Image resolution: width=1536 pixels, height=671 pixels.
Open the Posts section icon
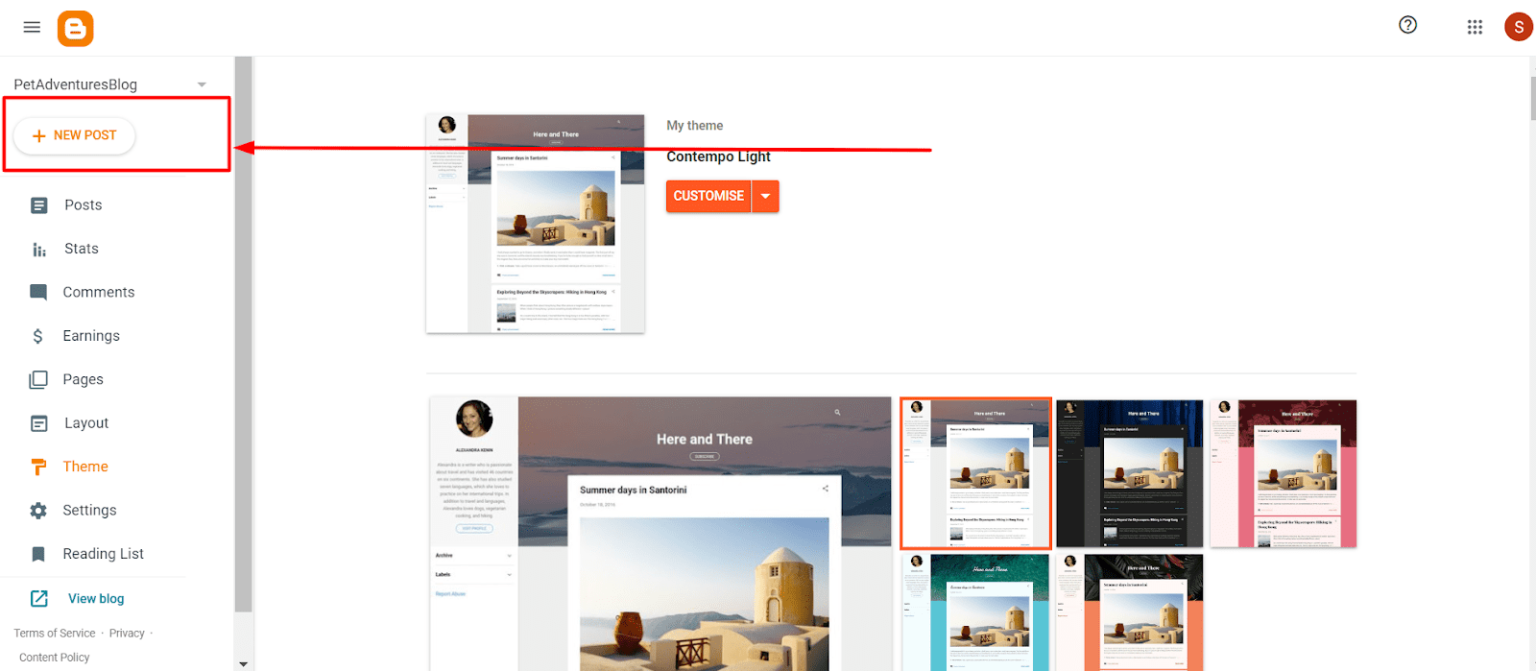[37, 205]
